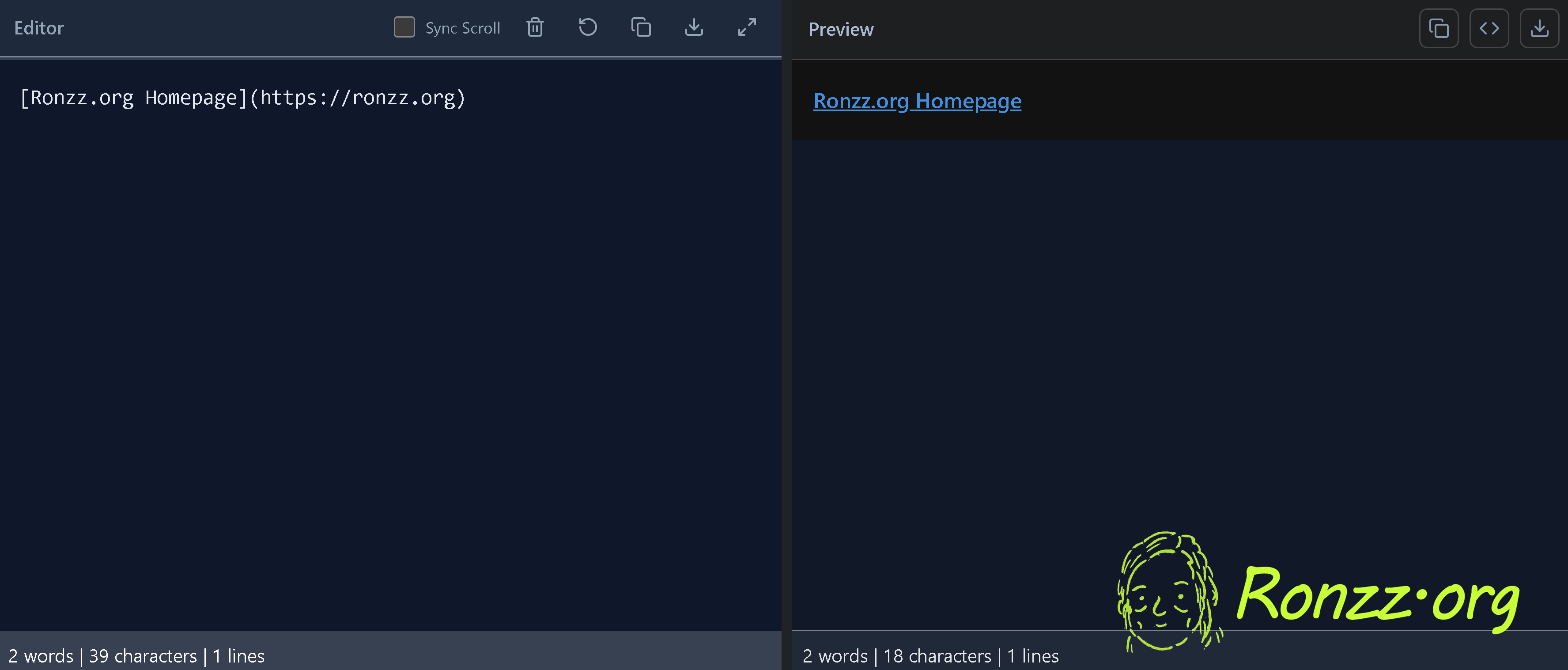The width and height of the screenshot is (1568, 670).
Task: Clear editor with the trash icon
Action: pyautogui.click(x=534, y=27)
